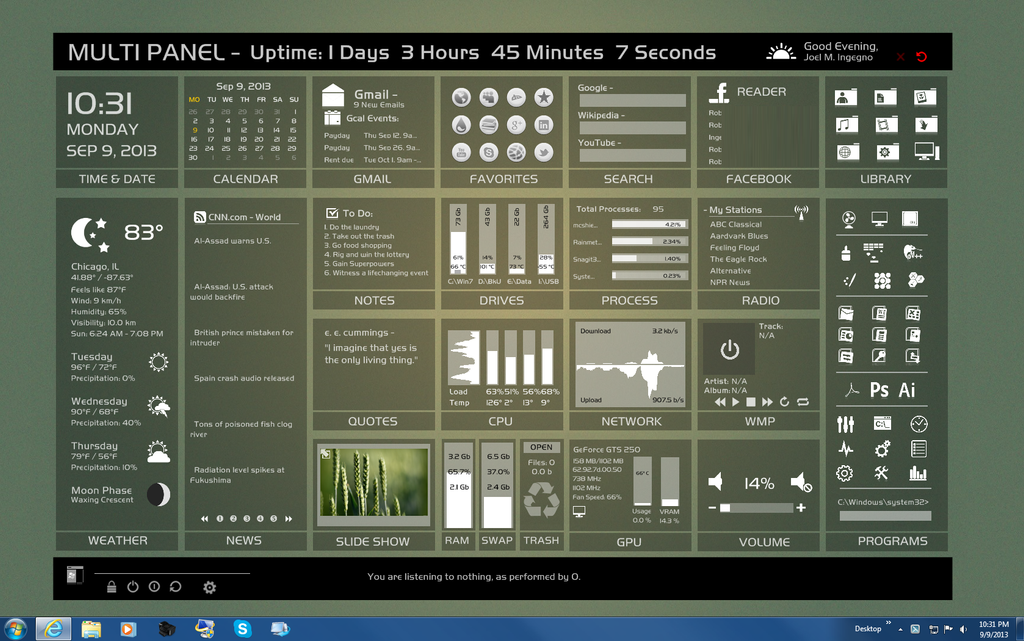The height and width of the screenshot is (641, 1024).
Task: Go to previous news page arrows
Action: click(204, 519)
